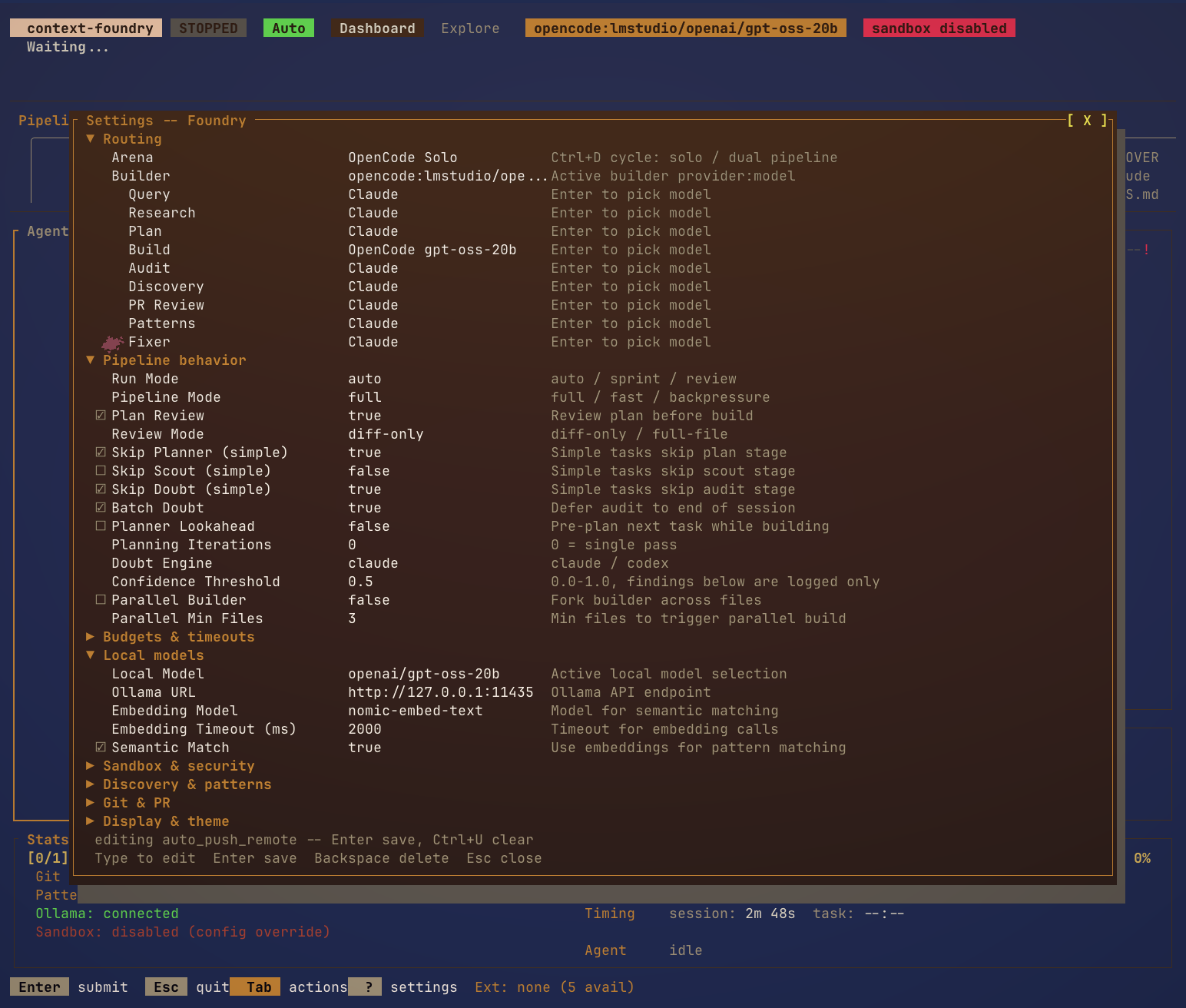The height and width of the screenshot is (1008, 1186).
Task: Select the Research model row
Action: point(591,213)
